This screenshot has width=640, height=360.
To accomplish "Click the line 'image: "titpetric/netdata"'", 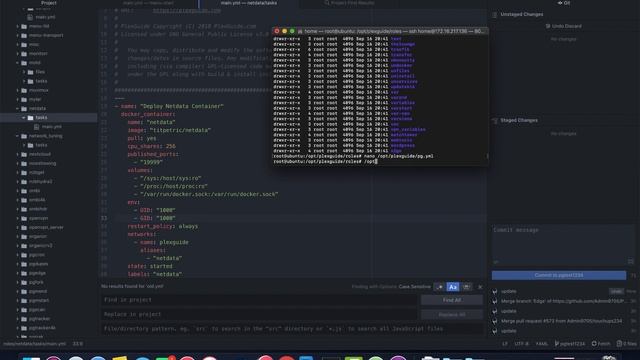I will 169,130.
